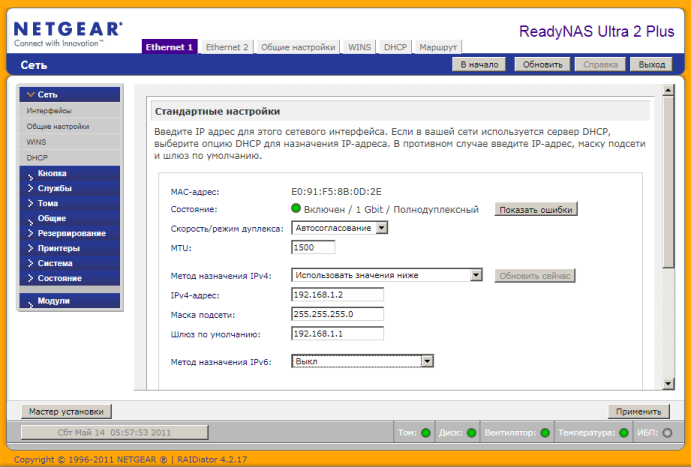
Task: Click the ReadyNAS Ultra 2 Plus title
Action: [597, 32]
